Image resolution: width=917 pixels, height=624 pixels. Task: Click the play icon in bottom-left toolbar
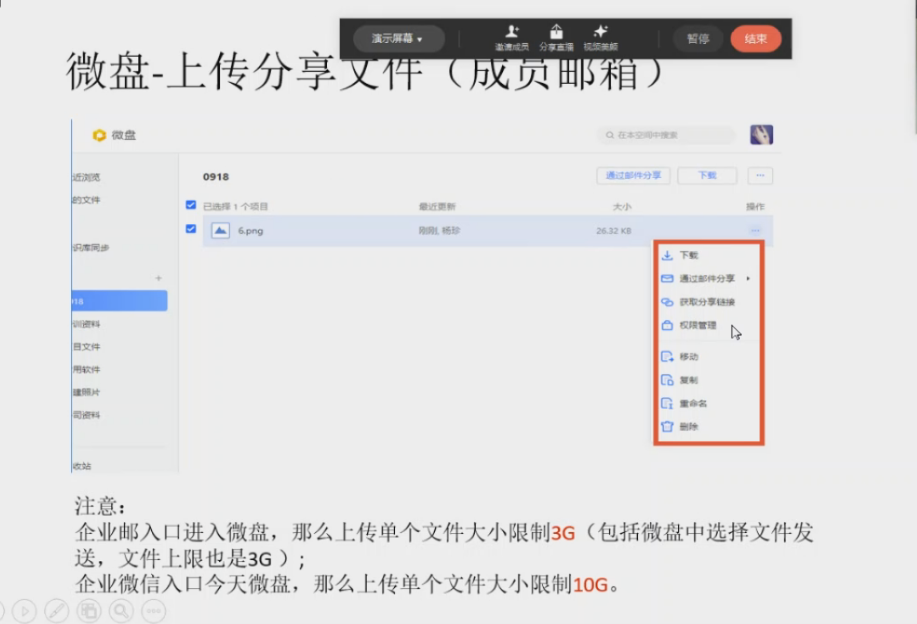tap(24, 610)
